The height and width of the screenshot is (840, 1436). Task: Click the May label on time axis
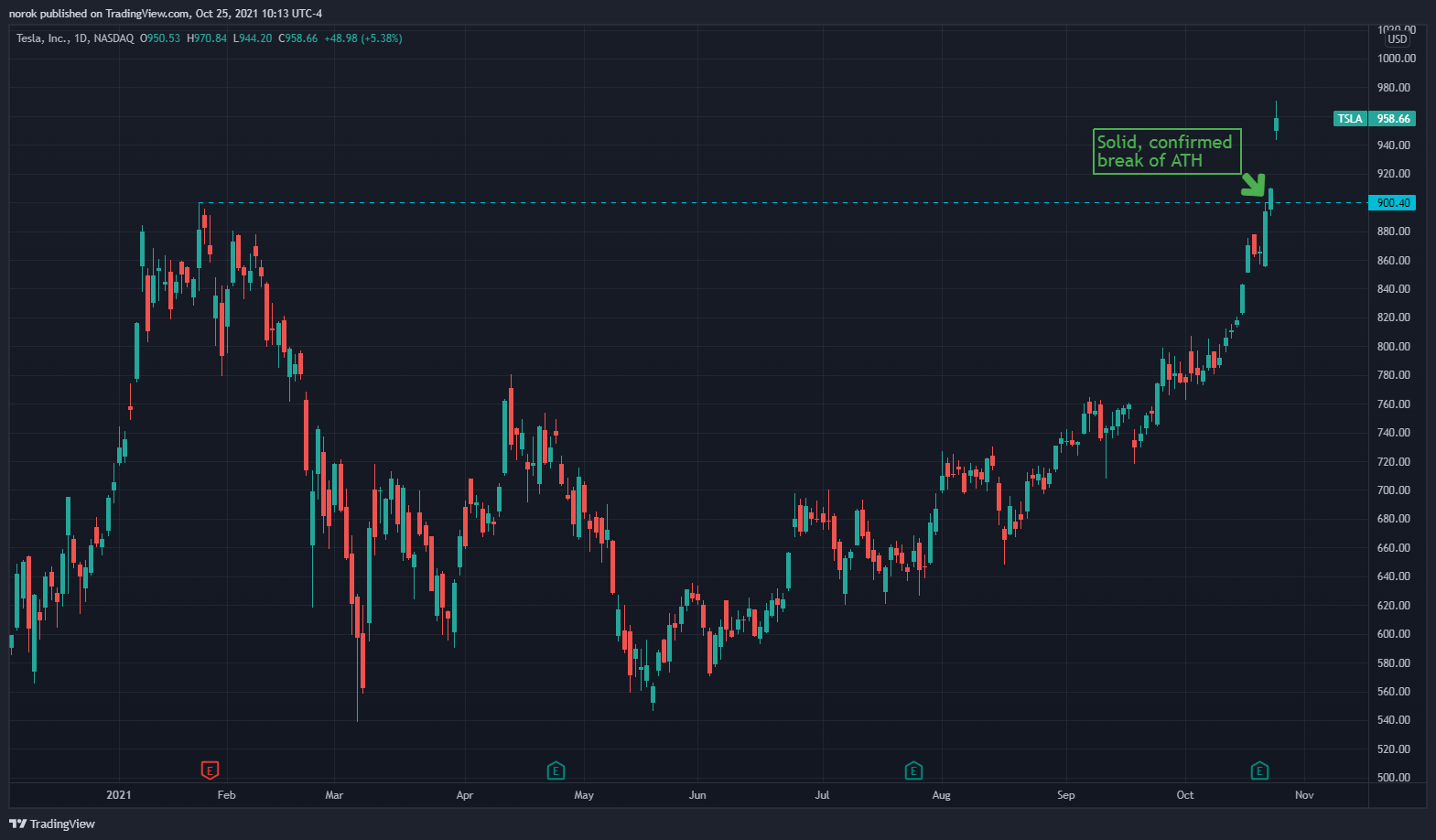click(x=584, y=795)
